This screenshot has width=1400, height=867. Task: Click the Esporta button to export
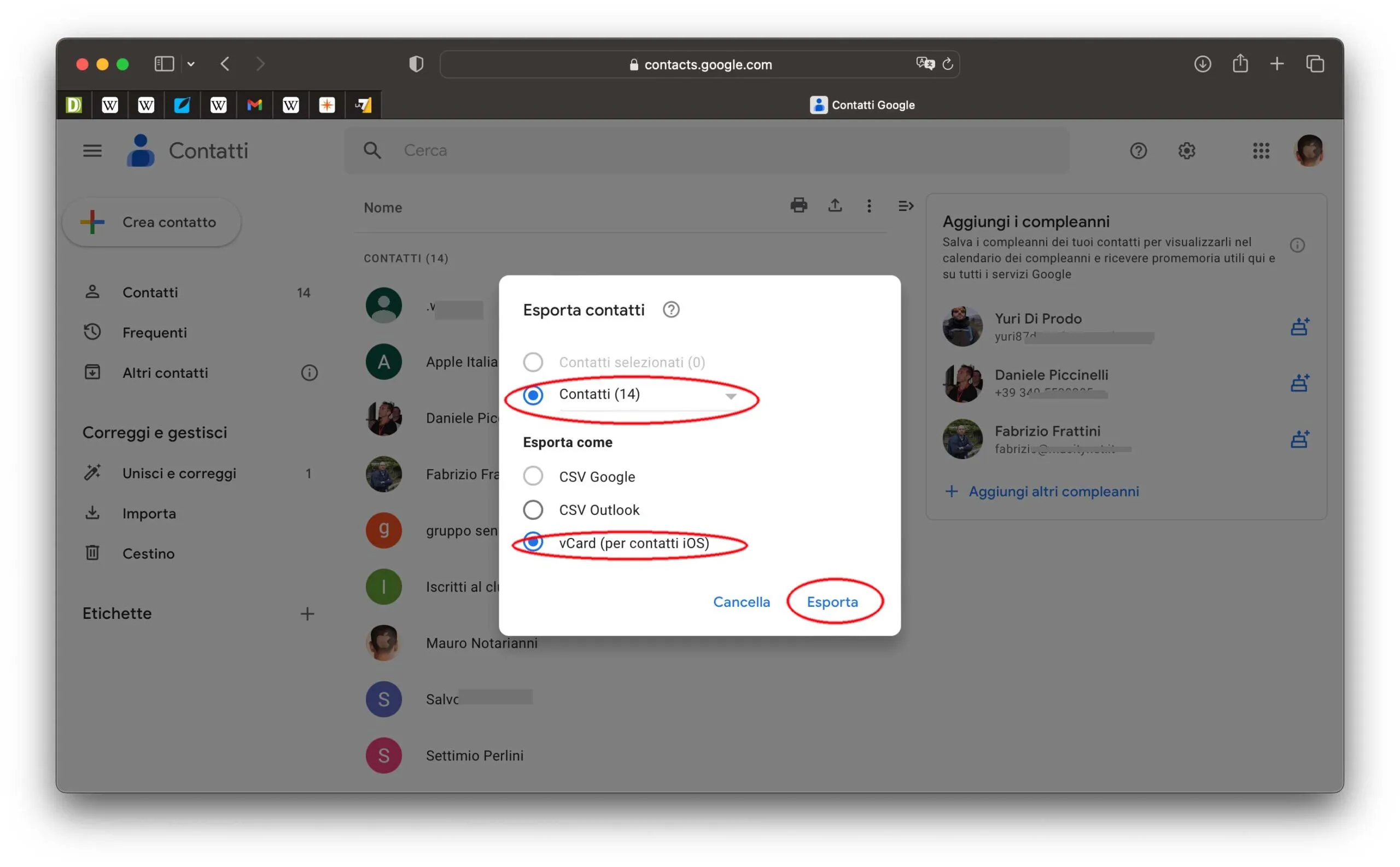833,601
